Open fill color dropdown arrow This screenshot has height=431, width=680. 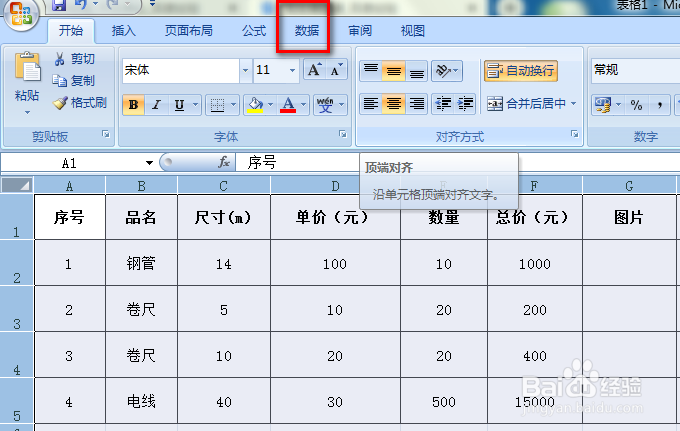click(x=270, y=104)
